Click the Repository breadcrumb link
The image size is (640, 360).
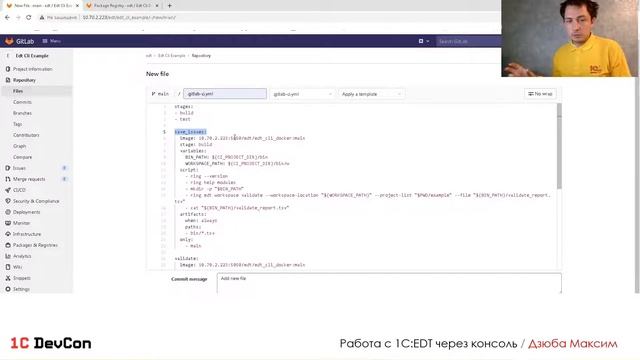201,56
